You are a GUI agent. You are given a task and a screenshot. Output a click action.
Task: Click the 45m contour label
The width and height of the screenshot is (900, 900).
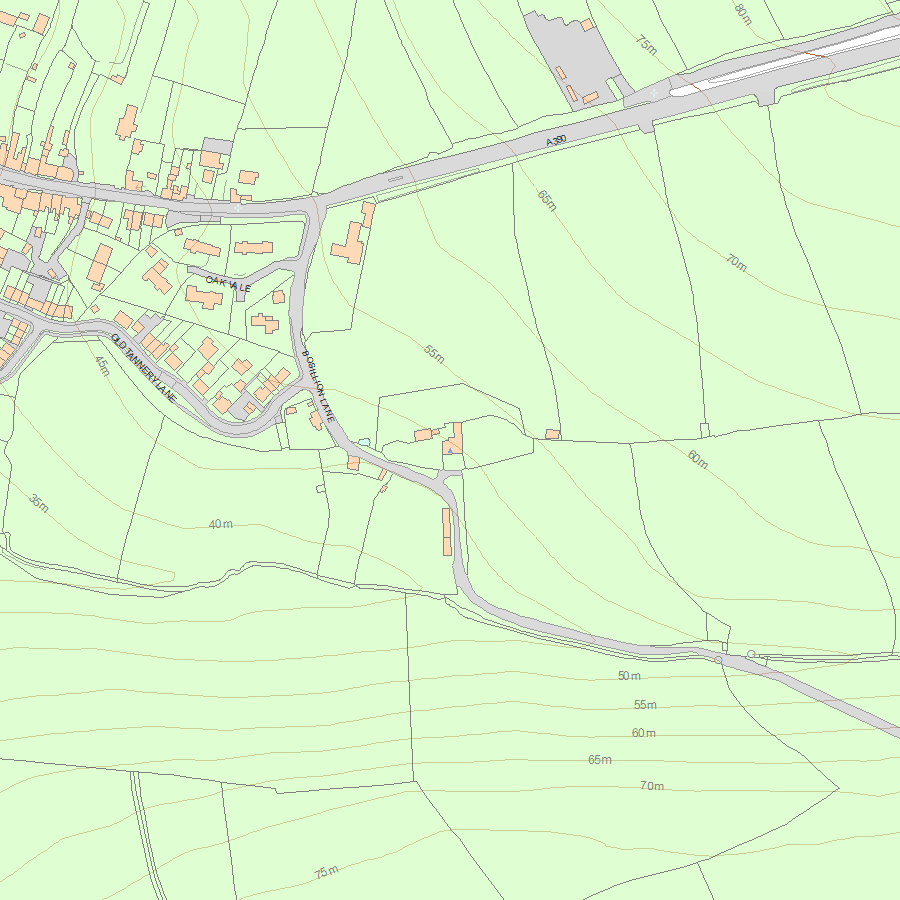click(x=102, y=366)
